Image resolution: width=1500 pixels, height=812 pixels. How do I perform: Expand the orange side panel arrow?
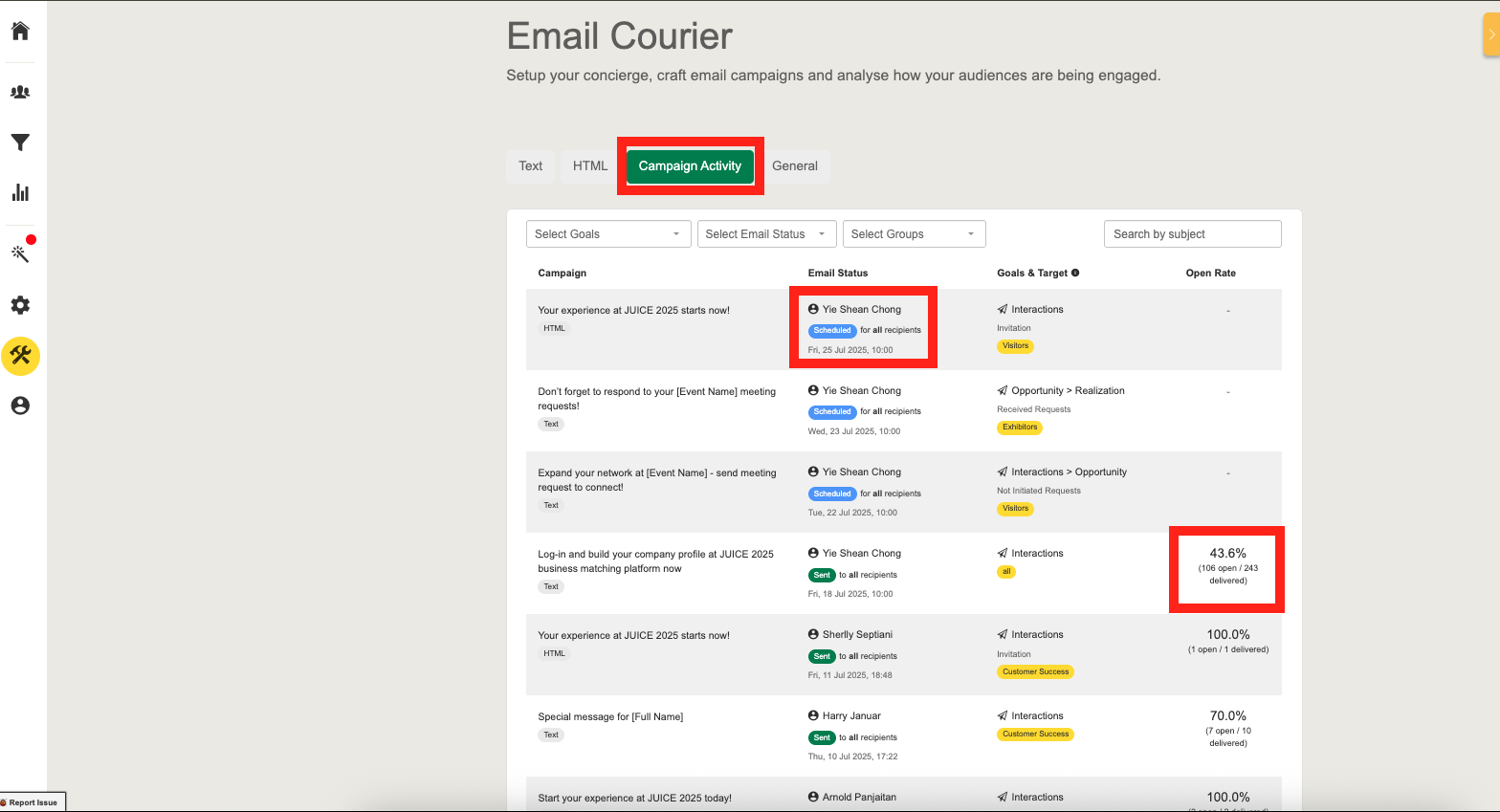click(1491, 34)
